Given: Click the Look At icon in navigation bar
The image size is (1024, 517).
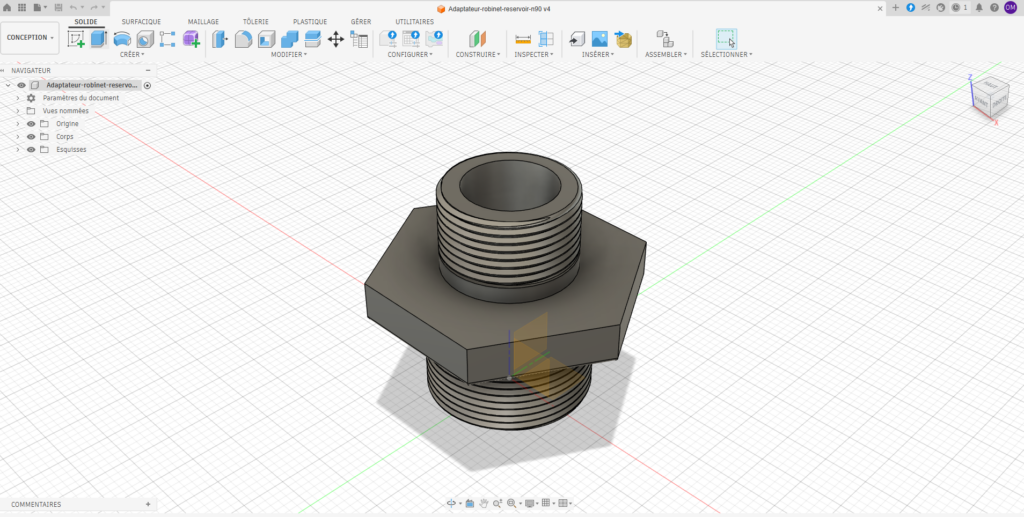Looking at the screenshot, I should [x=470, y=503].
